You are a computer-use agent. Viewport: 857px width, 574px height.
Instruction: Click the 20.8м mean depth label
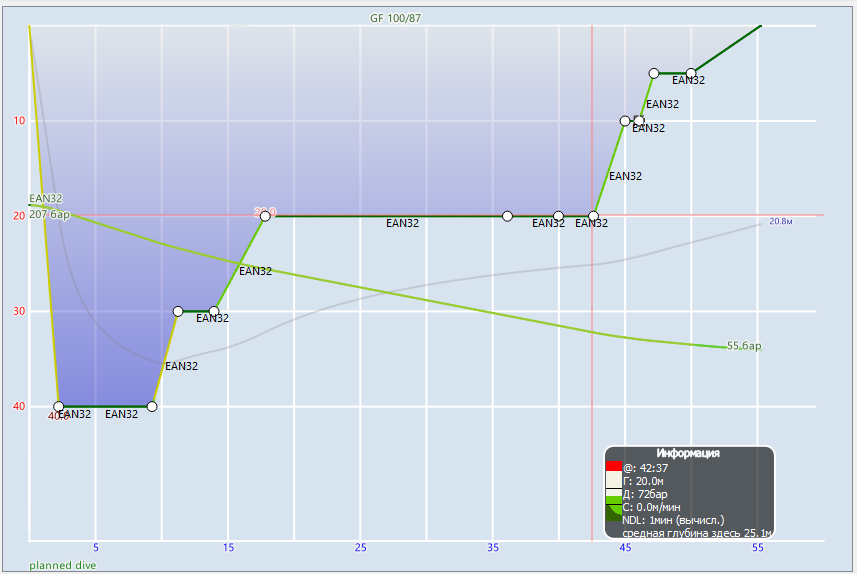pos(781,221)
